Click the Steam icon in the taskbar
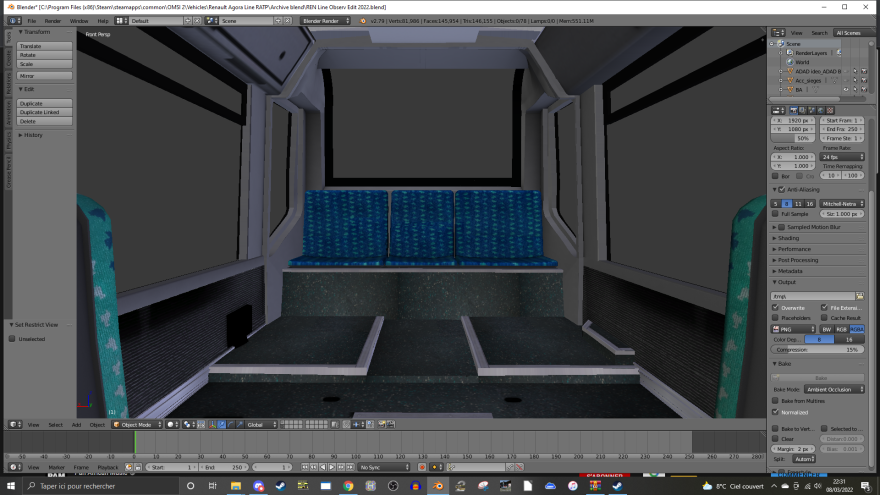 (x=281, y=486)
